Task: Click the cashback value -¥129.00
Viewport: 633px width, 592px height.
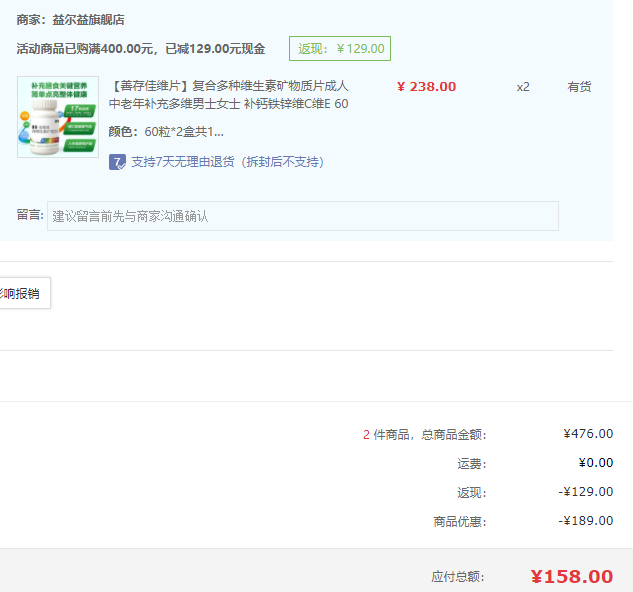Action: coord(586,492)
